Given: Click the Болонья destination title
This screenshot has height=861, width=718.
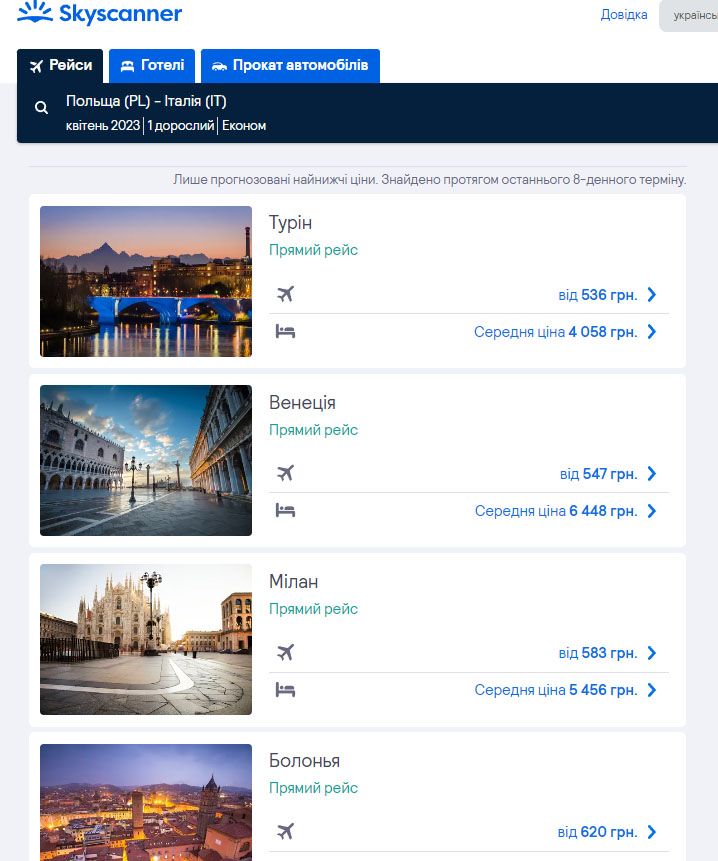Looking at the screenshot, I should [x=305, y=761].
